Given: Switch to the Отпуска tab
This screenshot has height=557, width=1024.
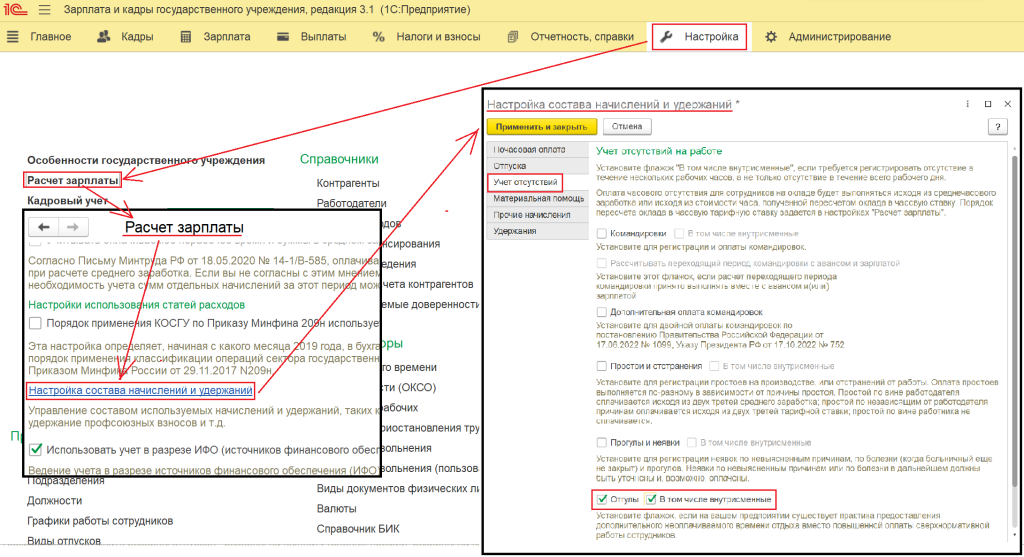Looking at the screenshot, I should point(537,166).
